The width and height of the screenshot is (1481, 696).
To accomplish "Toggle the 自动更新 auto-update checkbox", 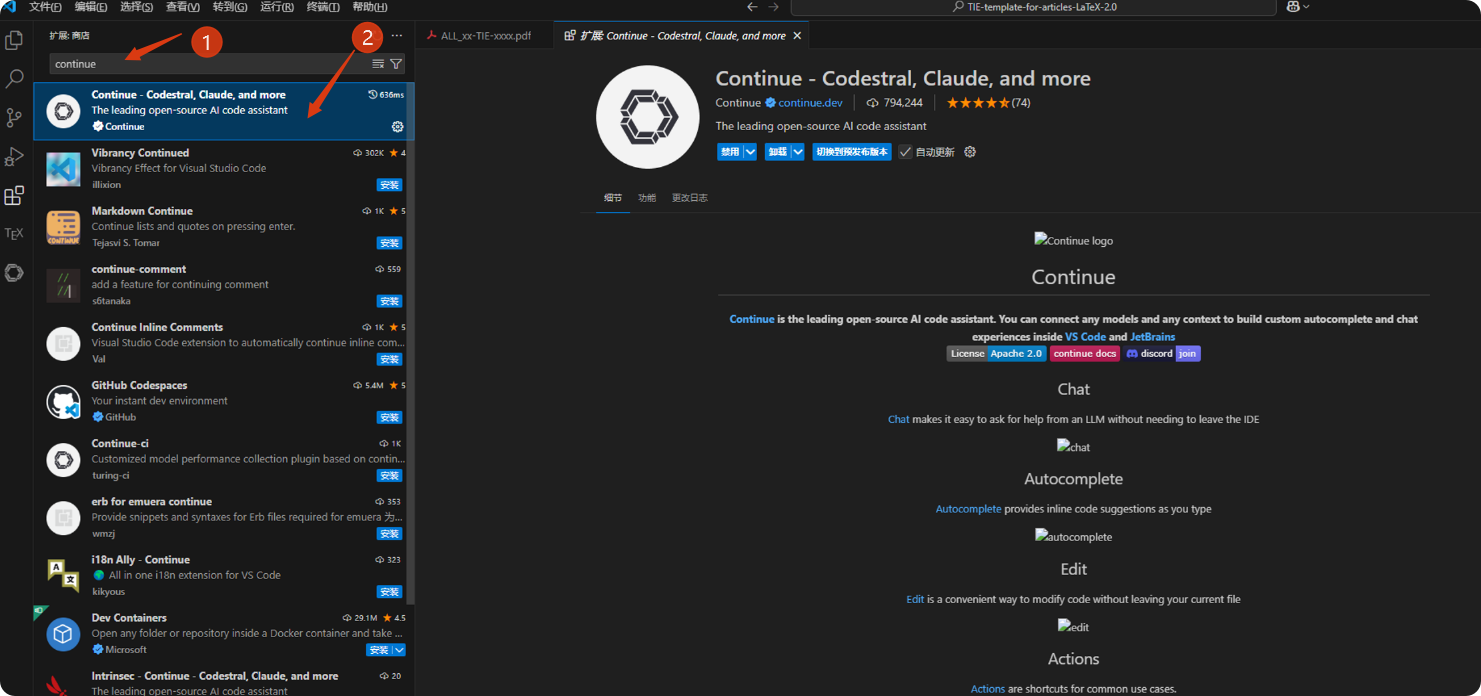I will coord(905,152).
